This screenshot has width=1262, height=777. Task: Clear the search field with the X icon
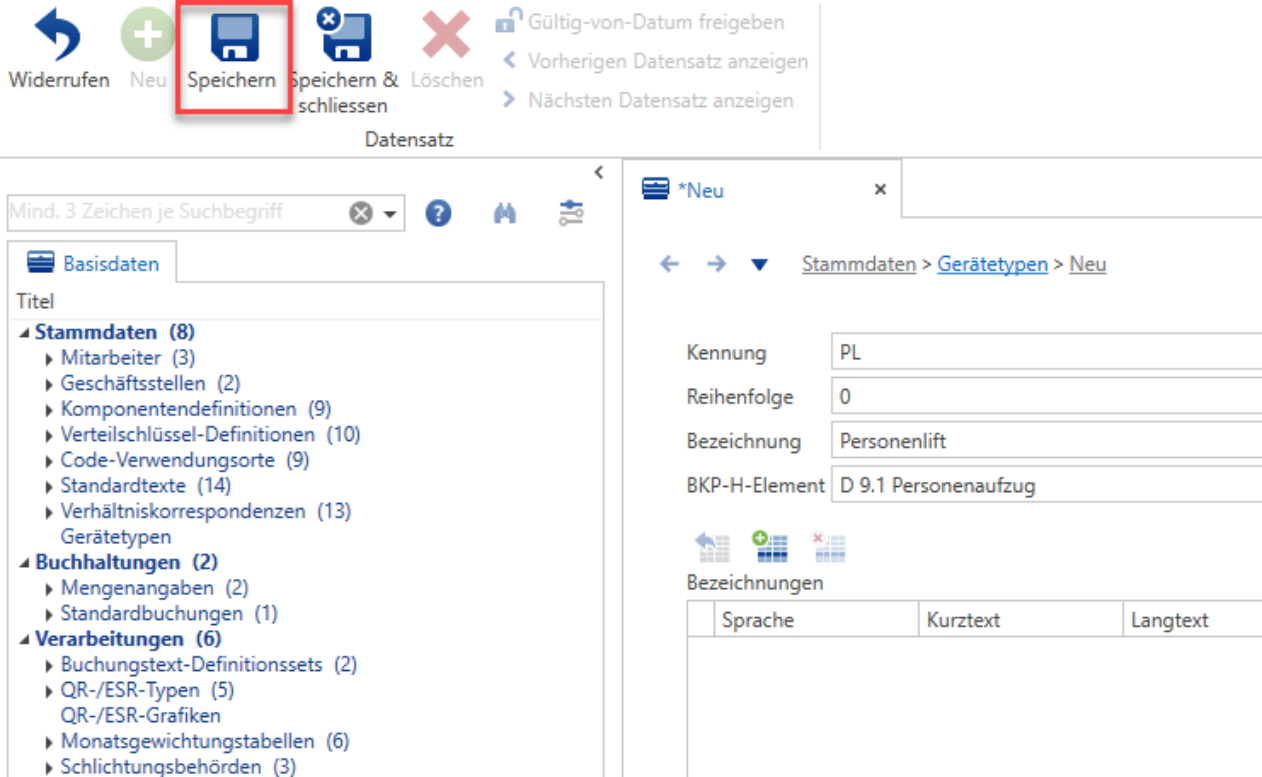[360, 213]
